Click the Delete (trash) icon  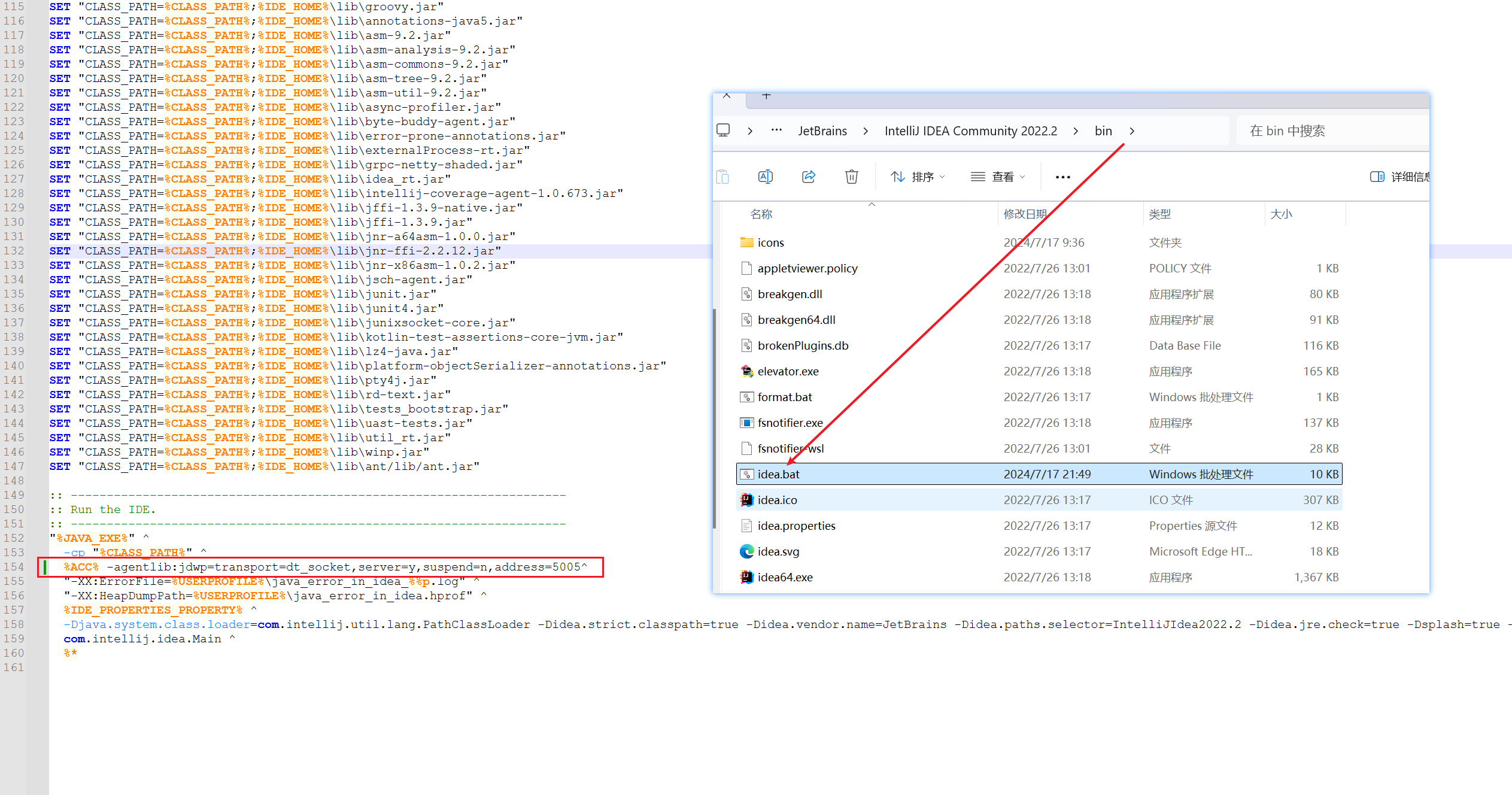(x=851, y=177)
